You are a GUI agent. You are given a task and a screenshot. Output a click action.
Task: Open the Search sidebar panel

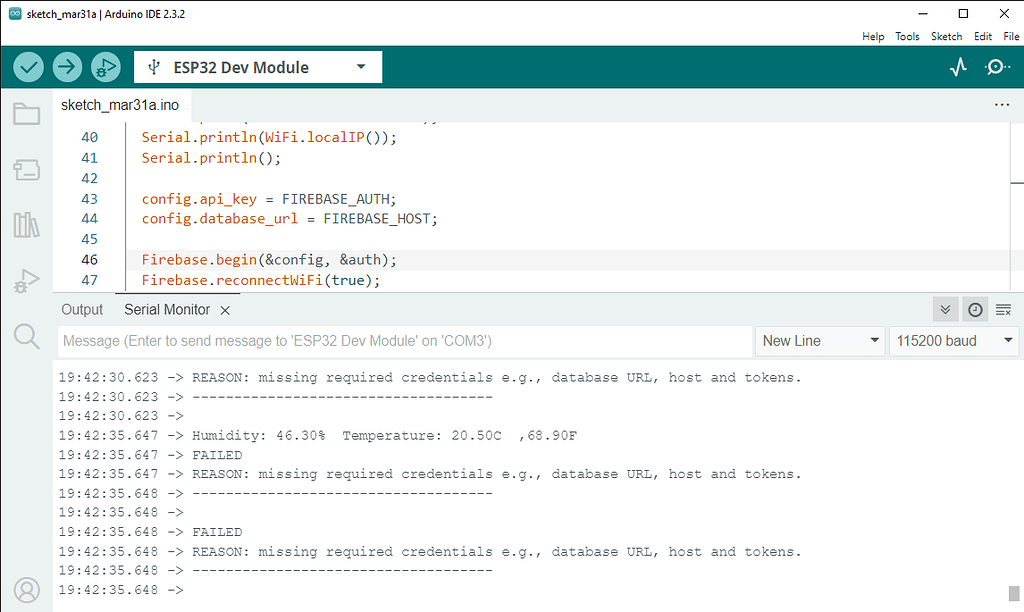click(27, 336)
